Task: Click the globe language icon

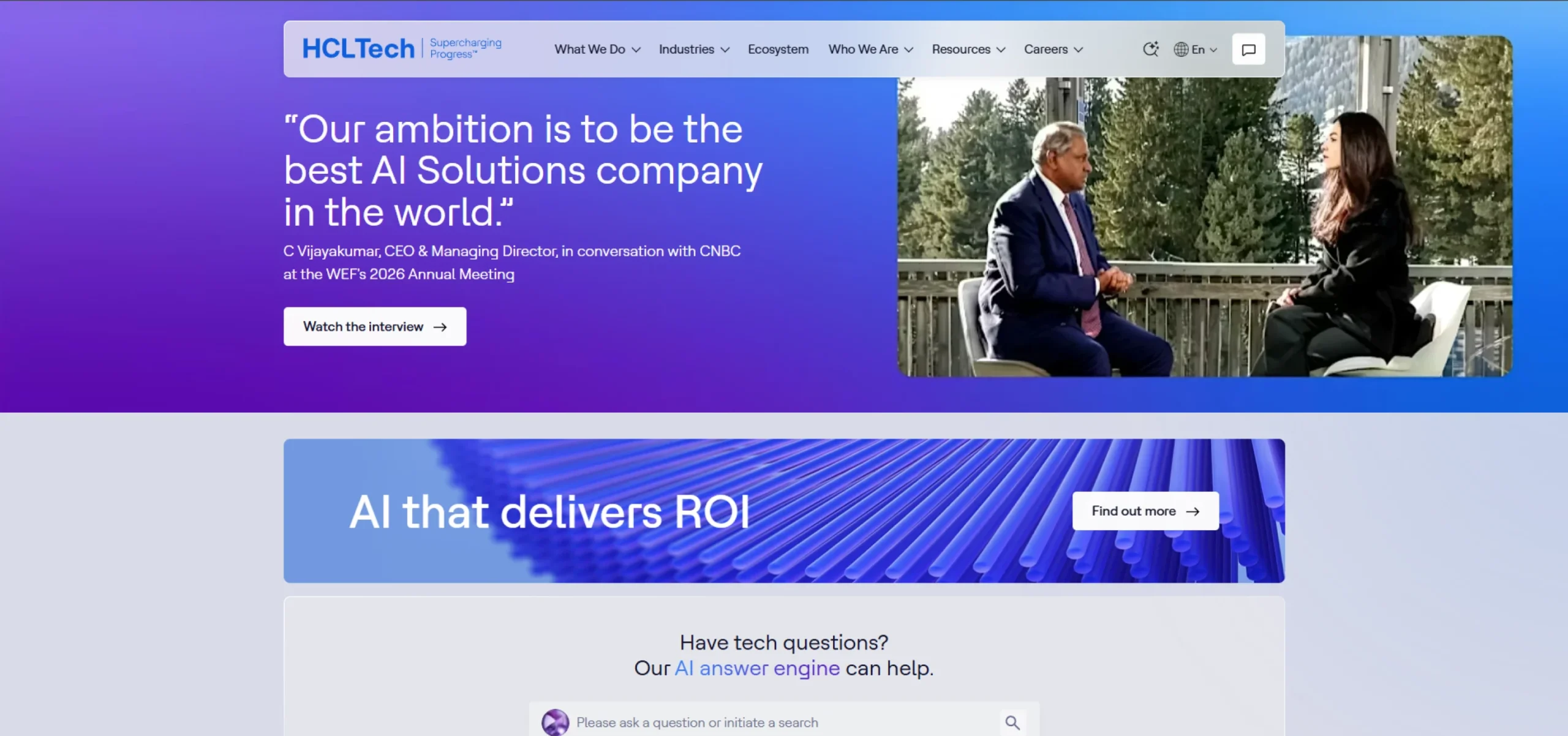Action: 1181,50
